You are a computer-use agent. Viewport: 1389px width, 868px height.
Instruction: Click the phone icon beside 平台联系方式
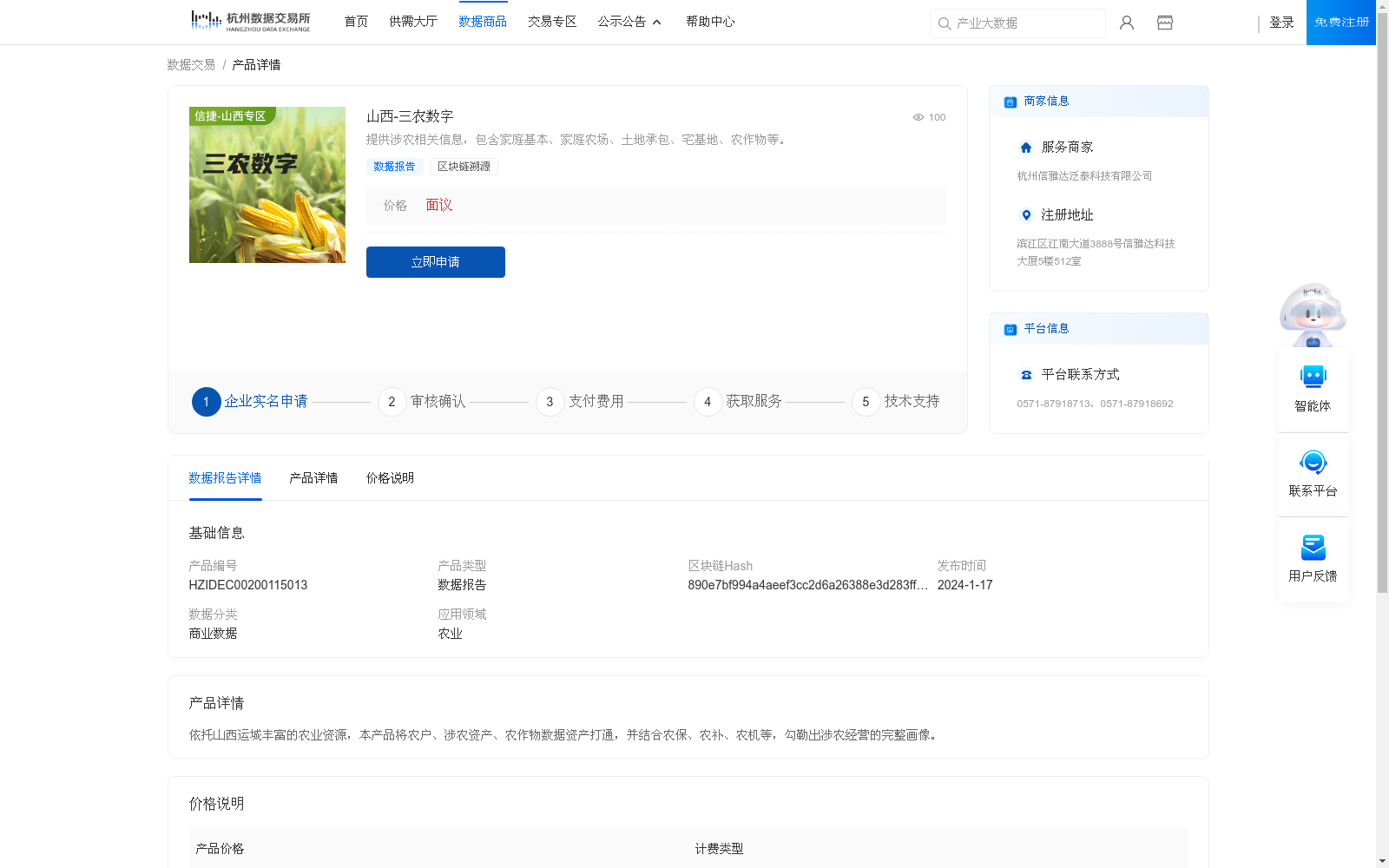pyautogui.click(x=1026, y=375)
